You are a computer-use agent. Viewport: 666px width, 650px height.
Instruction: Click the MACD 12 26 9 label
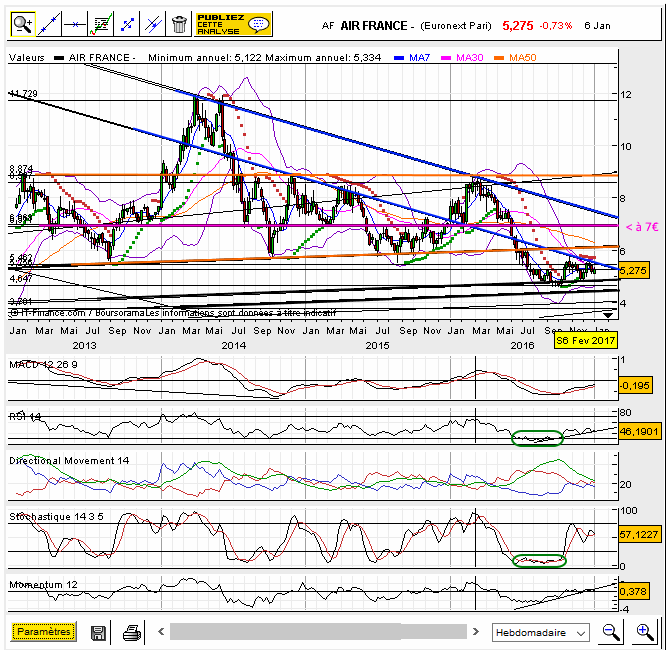43,365
